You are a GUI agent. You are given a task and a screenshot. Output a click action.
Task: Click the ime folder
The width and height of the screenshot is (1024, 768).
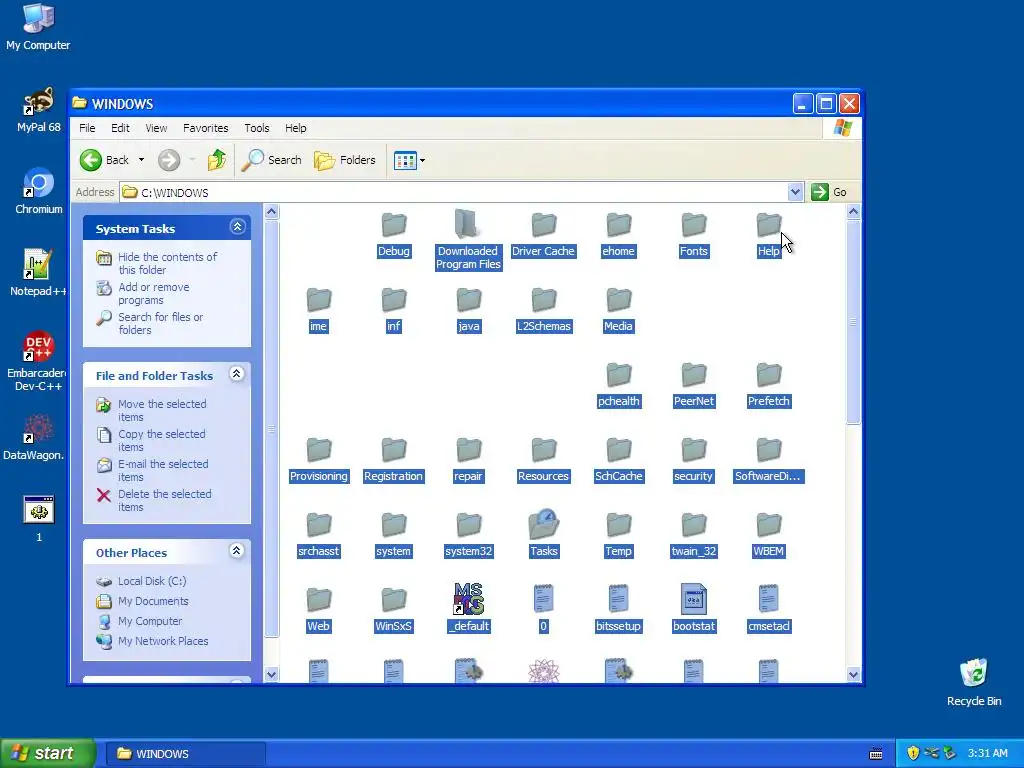tap(319, 311)
